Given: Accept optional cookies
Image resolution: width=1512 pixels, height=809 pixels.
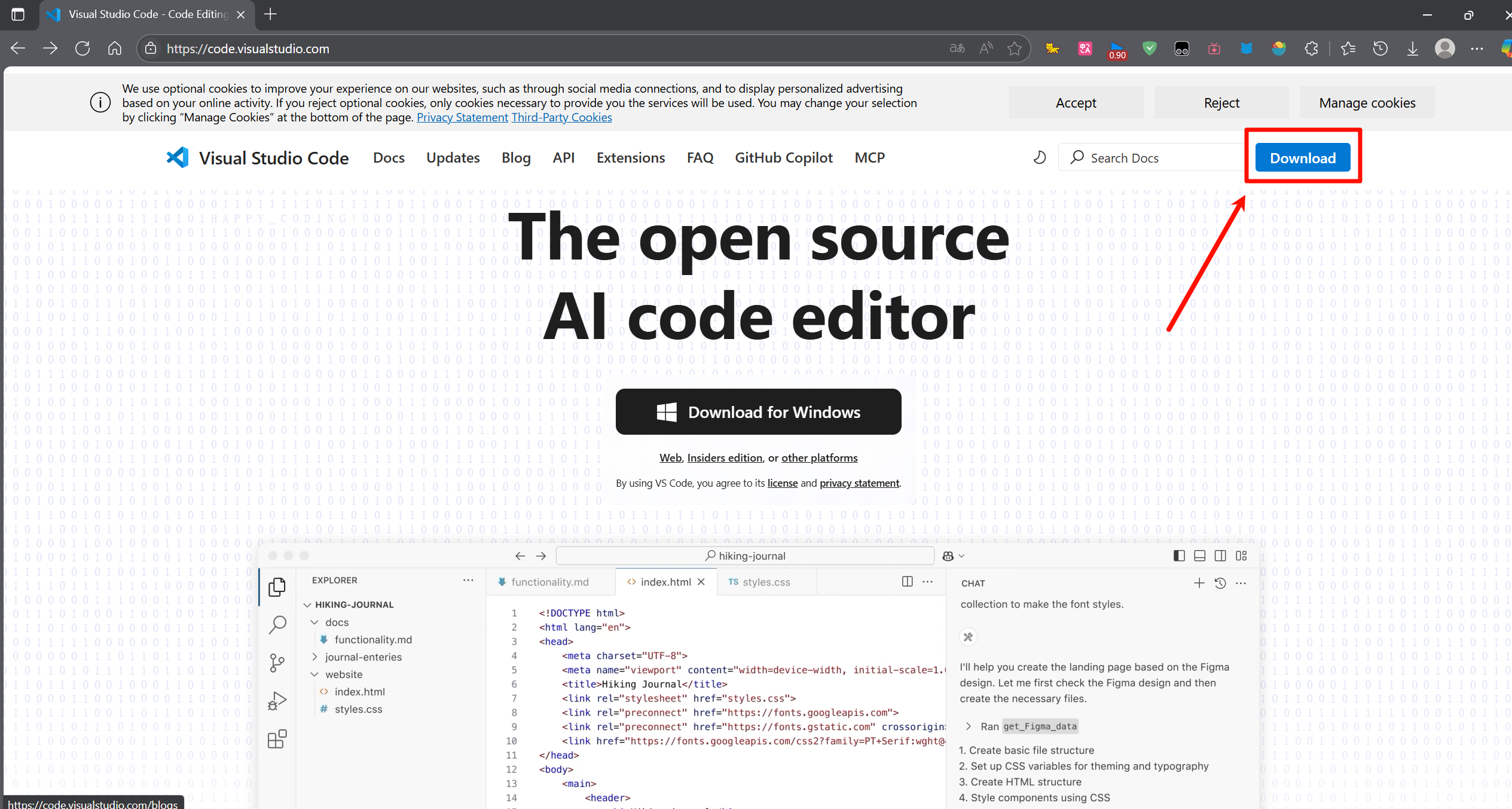Looking at the screenshot, I should (x=1076, y=103).
